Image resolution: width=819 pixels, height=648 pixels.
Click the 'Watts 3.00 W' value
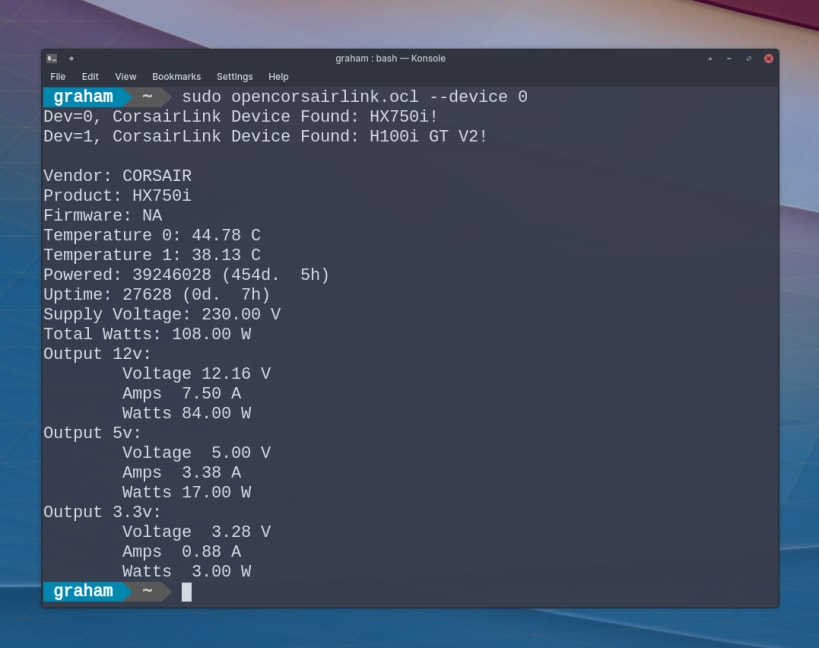(x=186, y=572)
